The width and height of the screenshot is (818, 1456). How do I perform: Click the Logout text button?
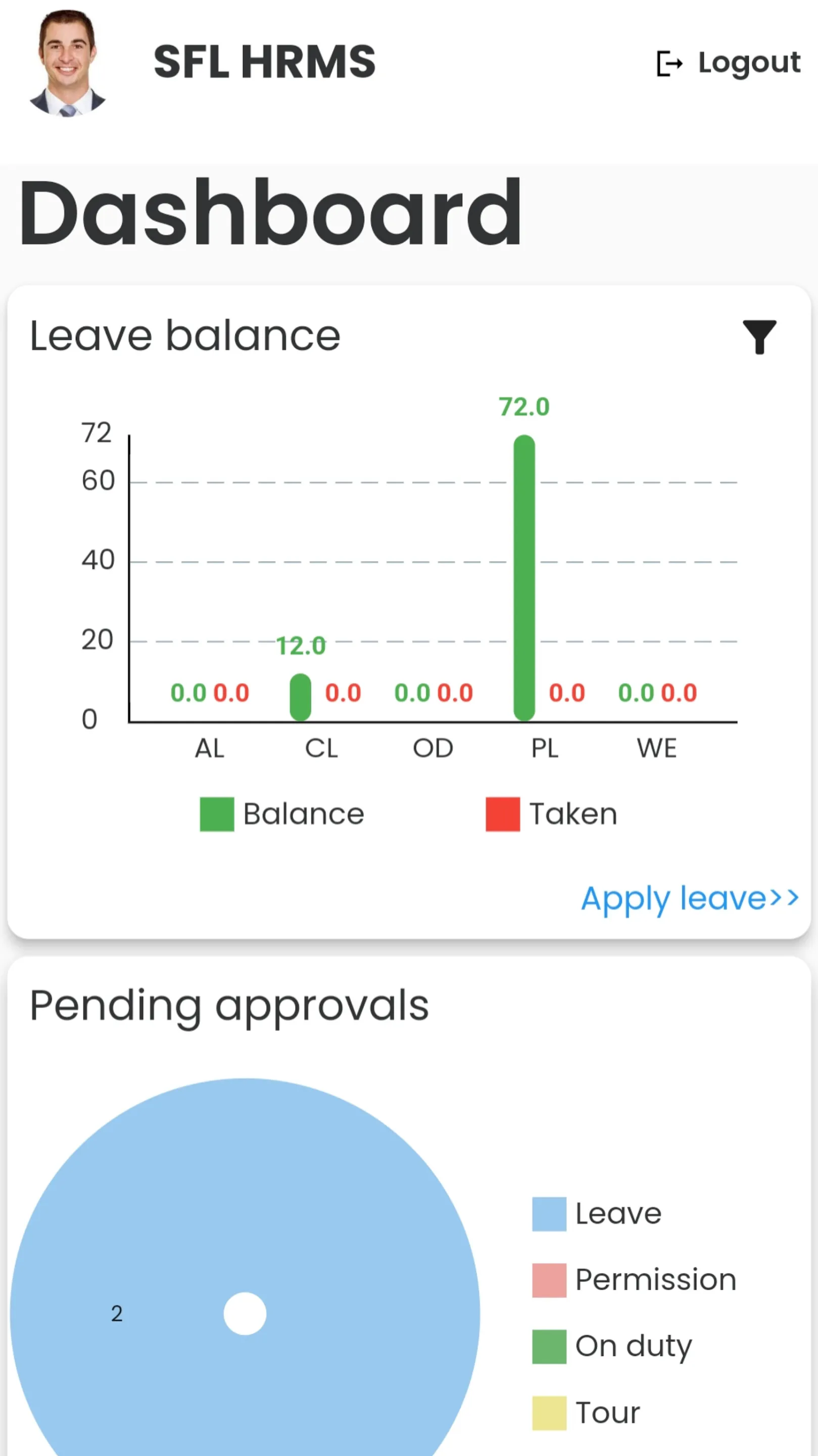[749, 62]
